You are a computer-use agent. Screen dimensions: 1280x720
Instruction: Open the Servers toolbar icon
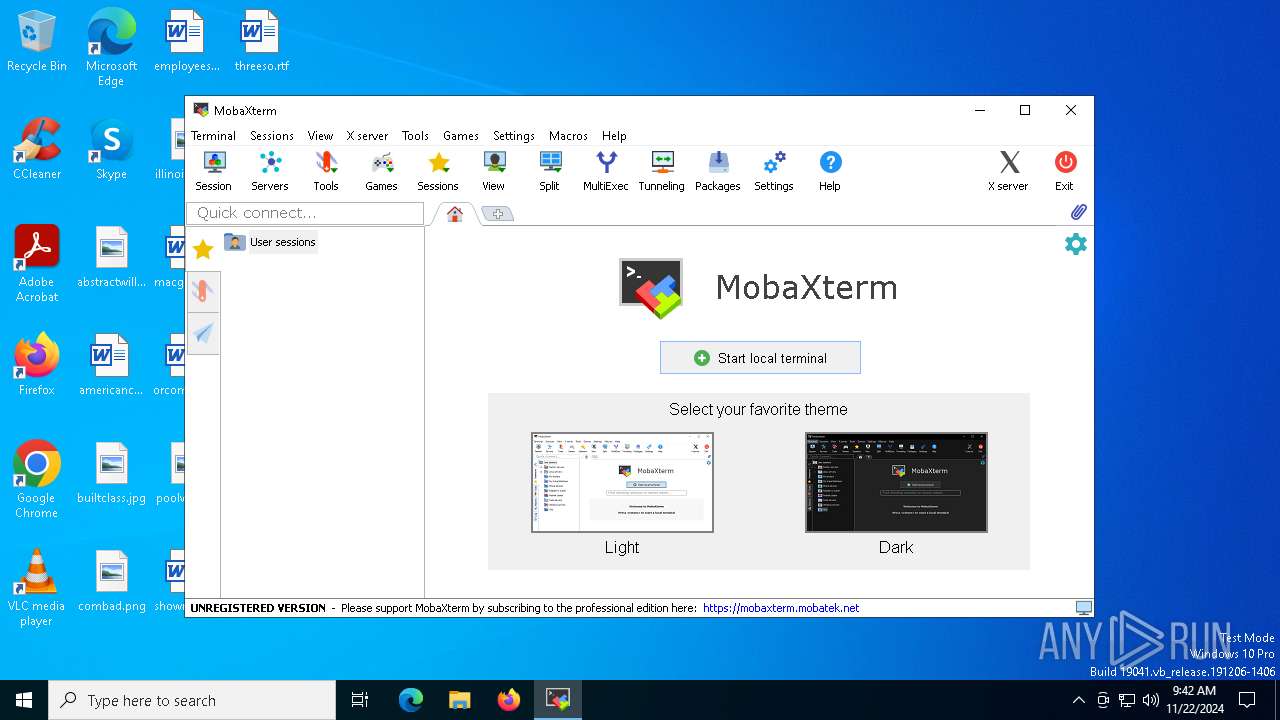coord(269,171)
